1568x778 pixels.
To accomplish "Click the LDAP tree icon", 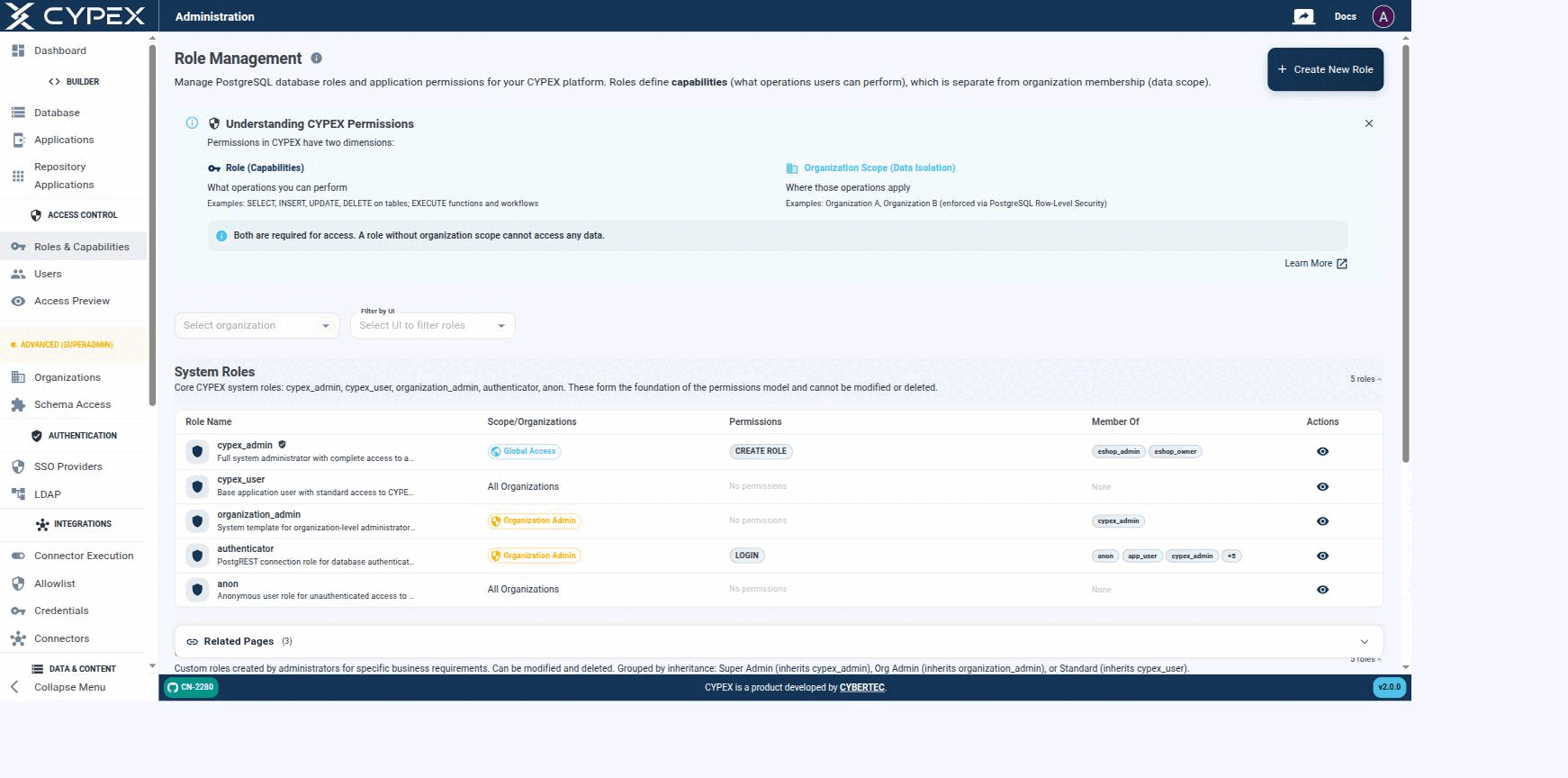I will (18, 494).
